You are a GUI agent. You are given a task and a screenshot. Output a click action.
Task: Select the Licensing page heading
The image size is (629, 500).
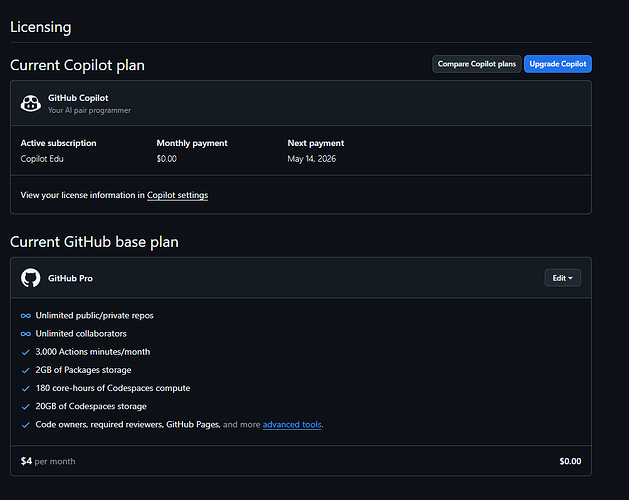pos(41,27)
